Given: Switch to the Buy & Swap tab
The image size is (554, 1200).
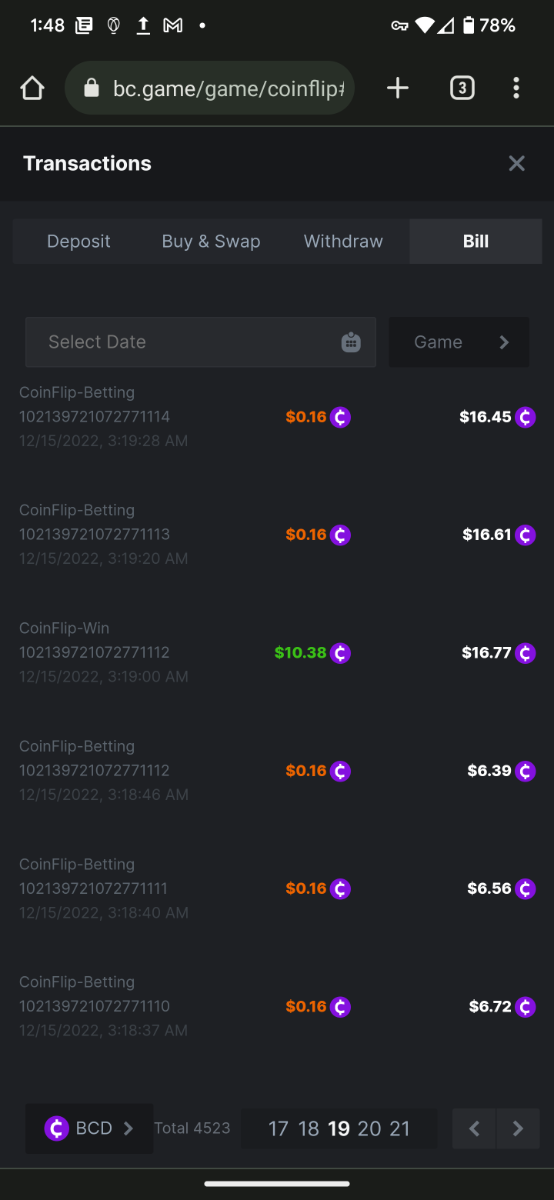Looking at the screenshot, I should 211,241.
